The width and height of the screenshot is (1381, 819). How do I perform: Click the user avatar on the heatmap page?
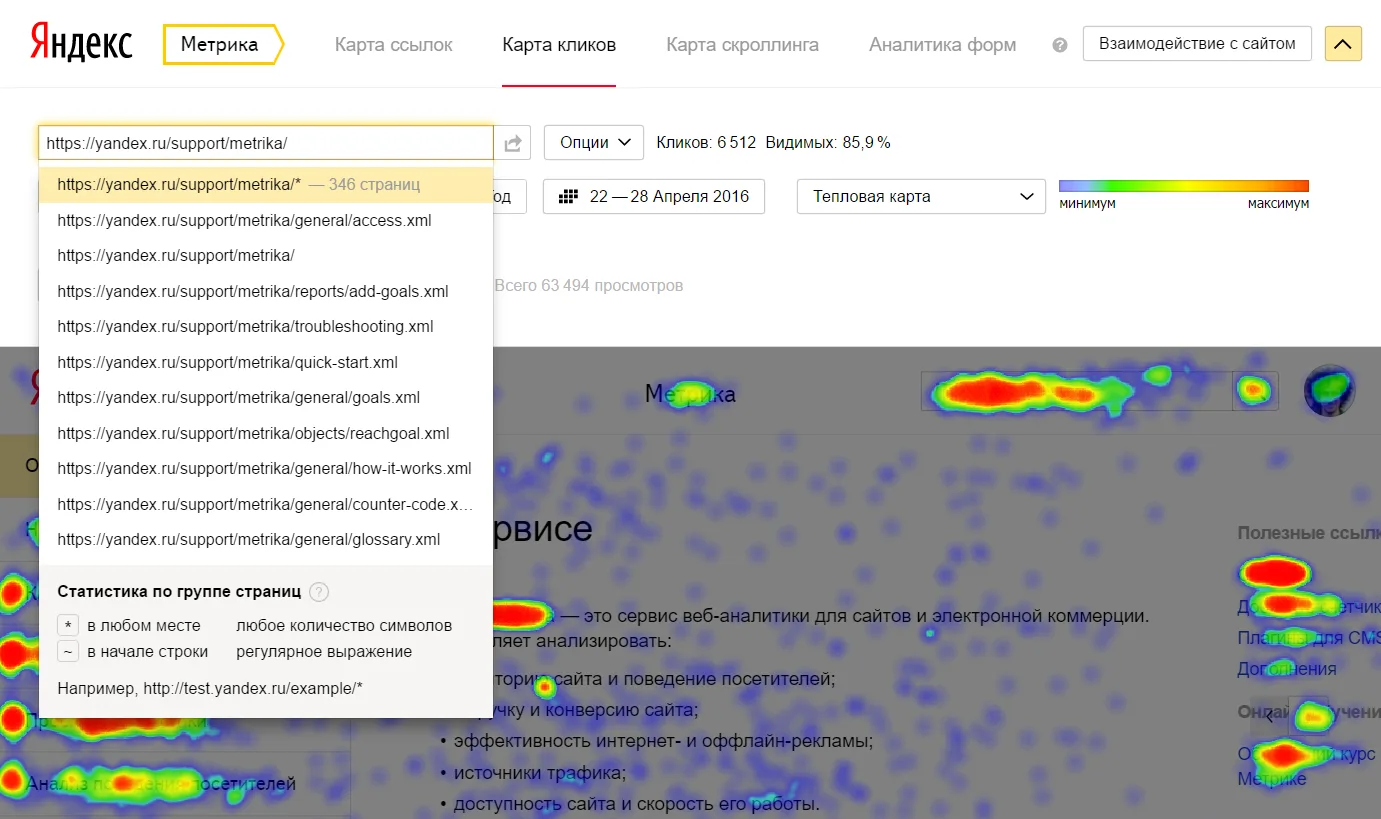pos(1330,390)
